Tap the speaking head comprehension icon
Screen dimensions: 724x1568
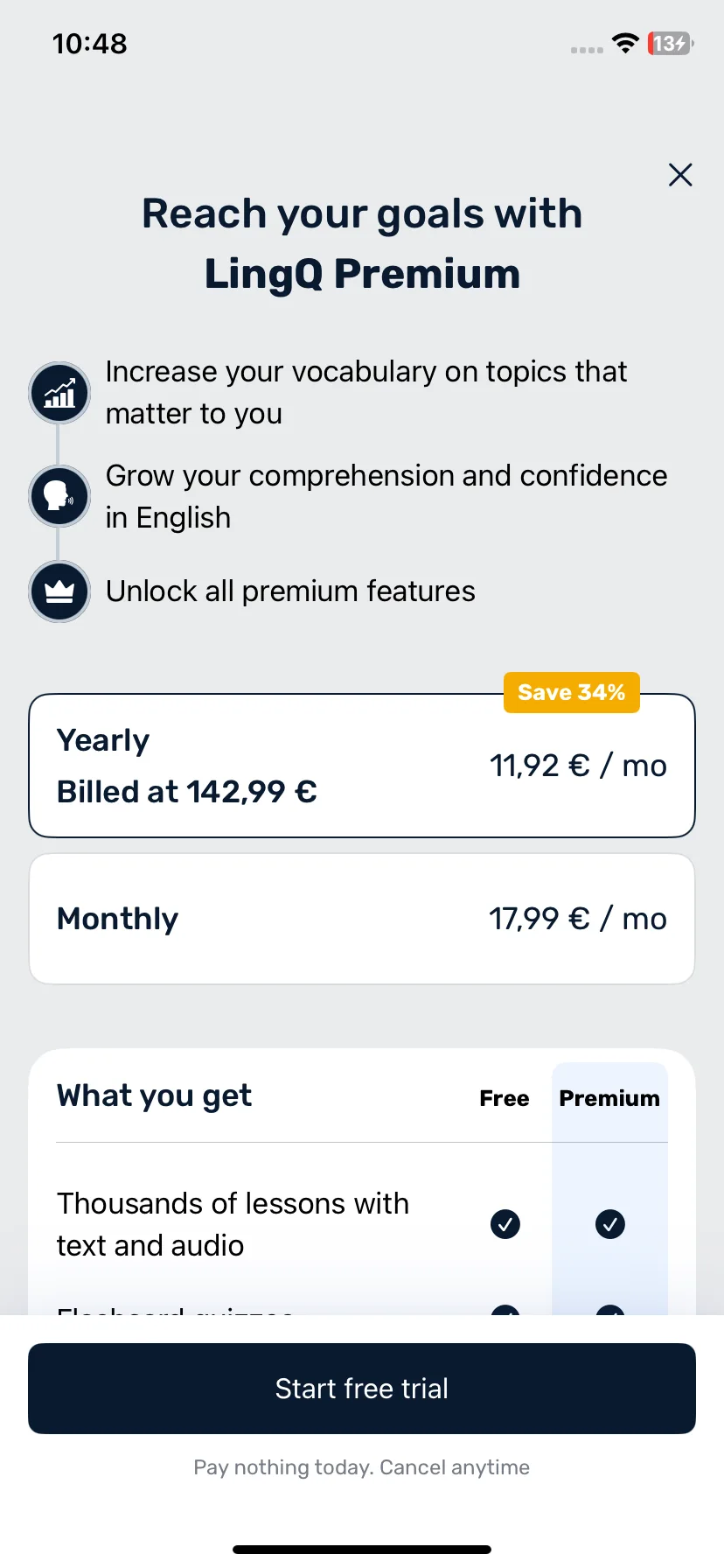[x=59, y=496]
